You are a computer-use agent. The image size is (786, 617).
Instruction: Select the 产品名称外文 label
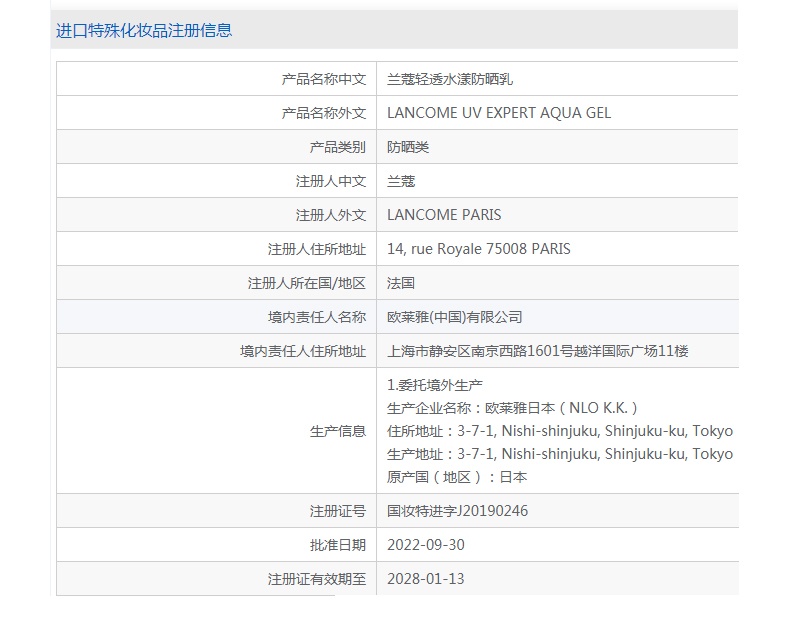click(324, 113)
